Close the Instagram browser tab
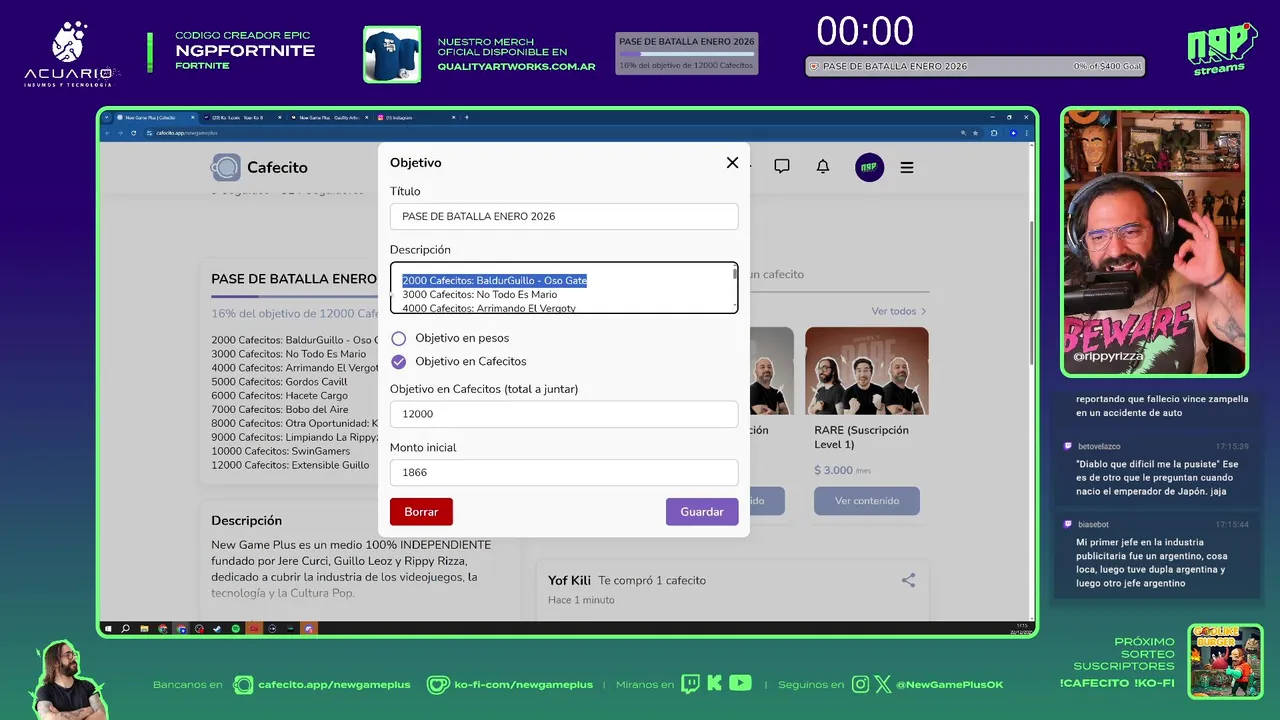Viewport: 1280px width, 720px height. click(451, 117)
